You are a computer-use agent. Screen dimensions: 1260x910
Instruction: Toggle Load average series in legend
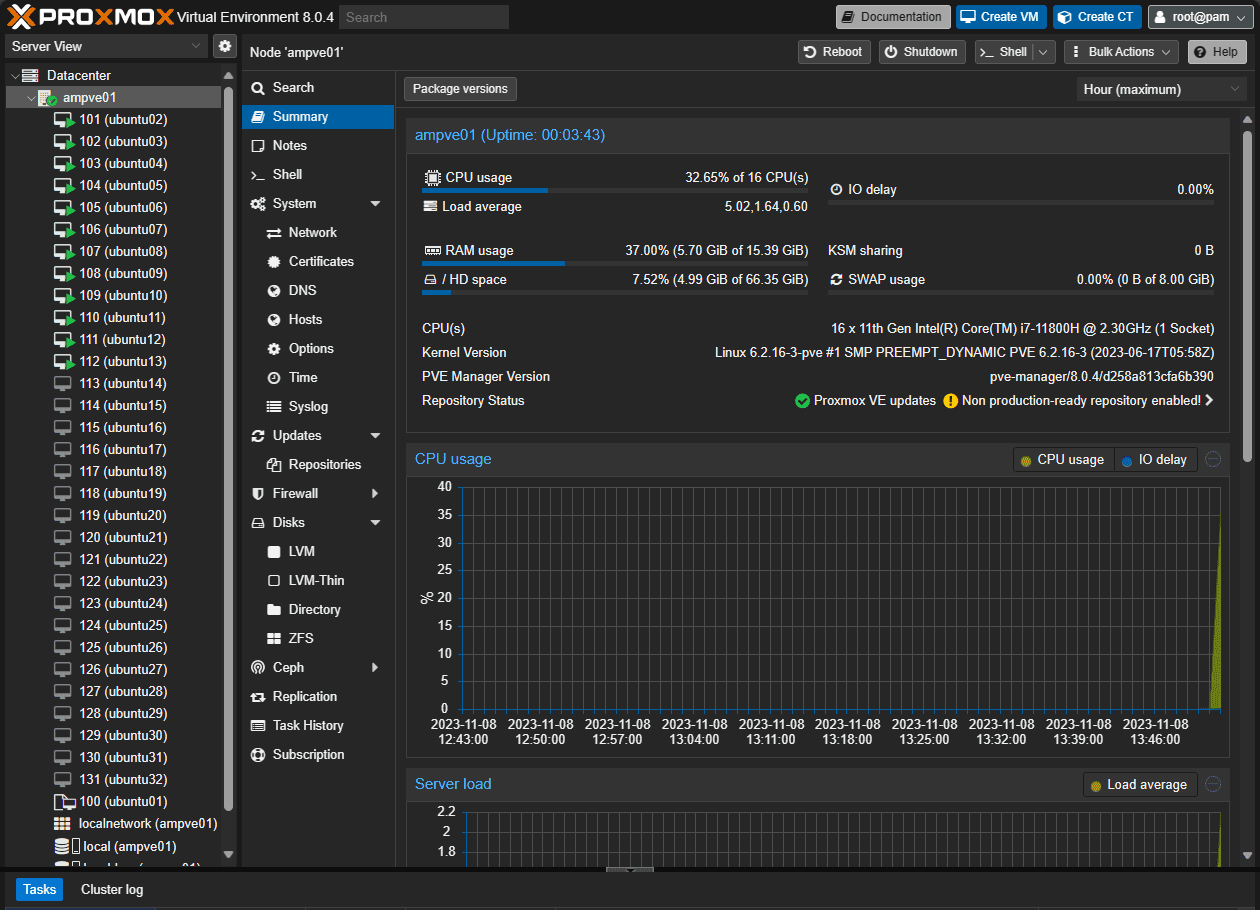point(1138,785)
